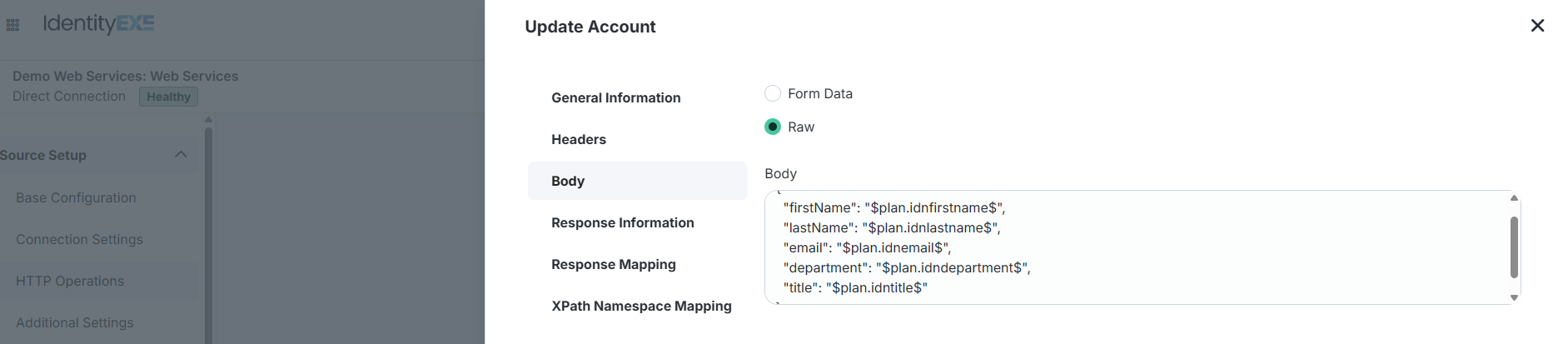This screenshot has width=1568, height=344.
Task: Click the Body scrollbar down arrow
Action: coord(1514,297)
